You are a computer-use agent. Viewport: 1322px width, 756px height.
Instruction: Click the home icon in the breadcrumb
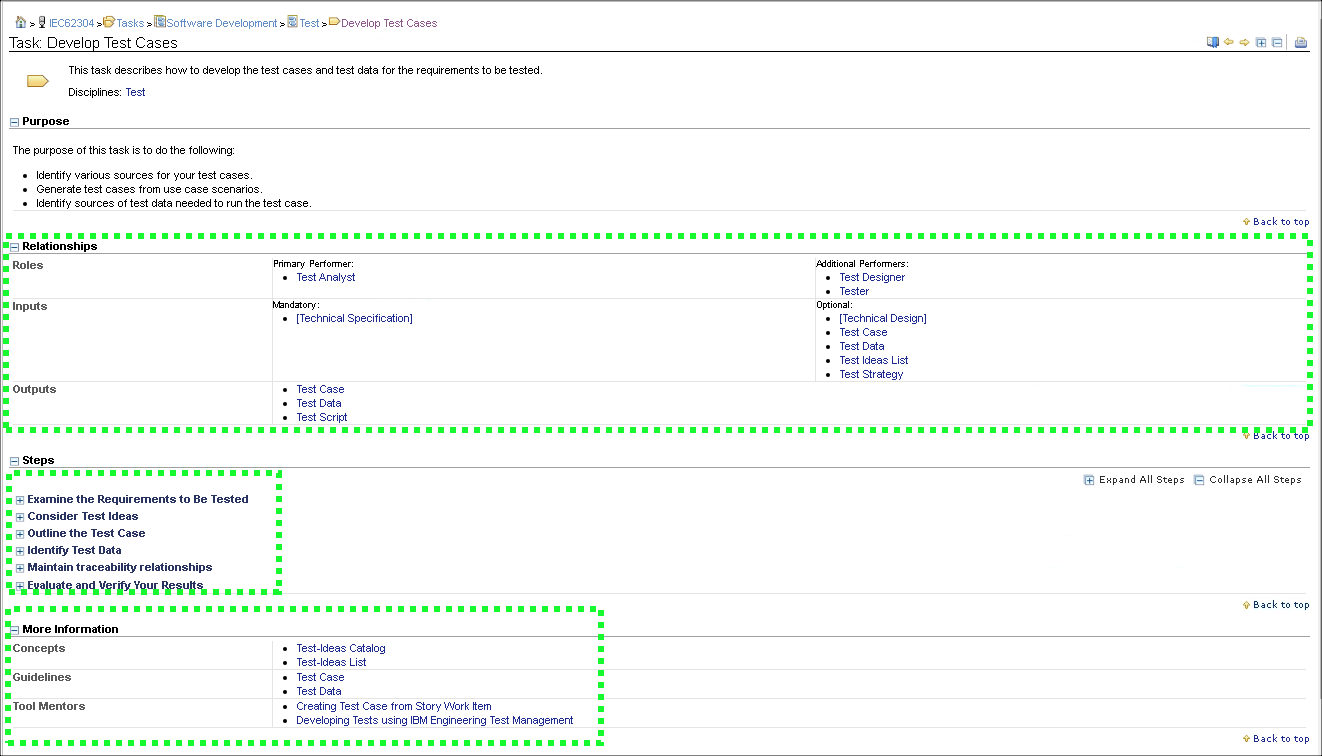click(x=20, y=22)
